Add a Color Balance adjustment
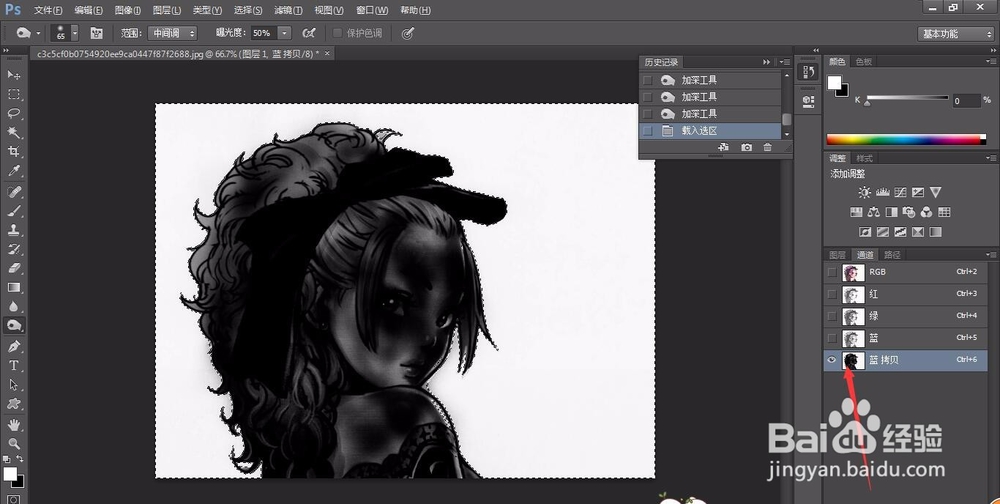This screenshot has width=1000, height=504. (x=874, y=212)
